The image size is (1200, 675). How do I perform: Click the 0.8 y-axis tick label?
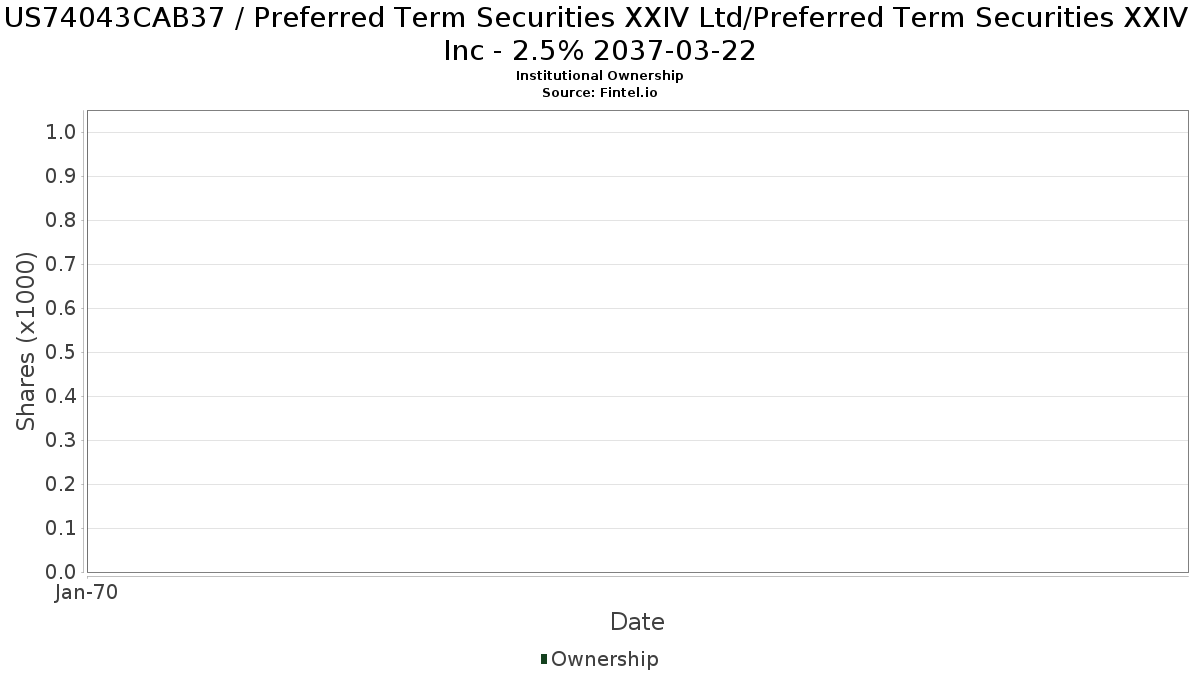(x=62, y=221)
